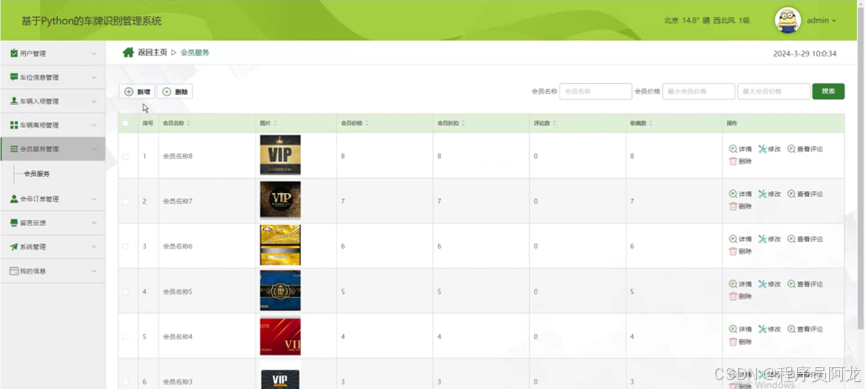Click the 详情 icon in 会员名称5 row
Image resolution: width=865 pixels, height=389 pixels.
pyautogui.click(x=733, y=284)
